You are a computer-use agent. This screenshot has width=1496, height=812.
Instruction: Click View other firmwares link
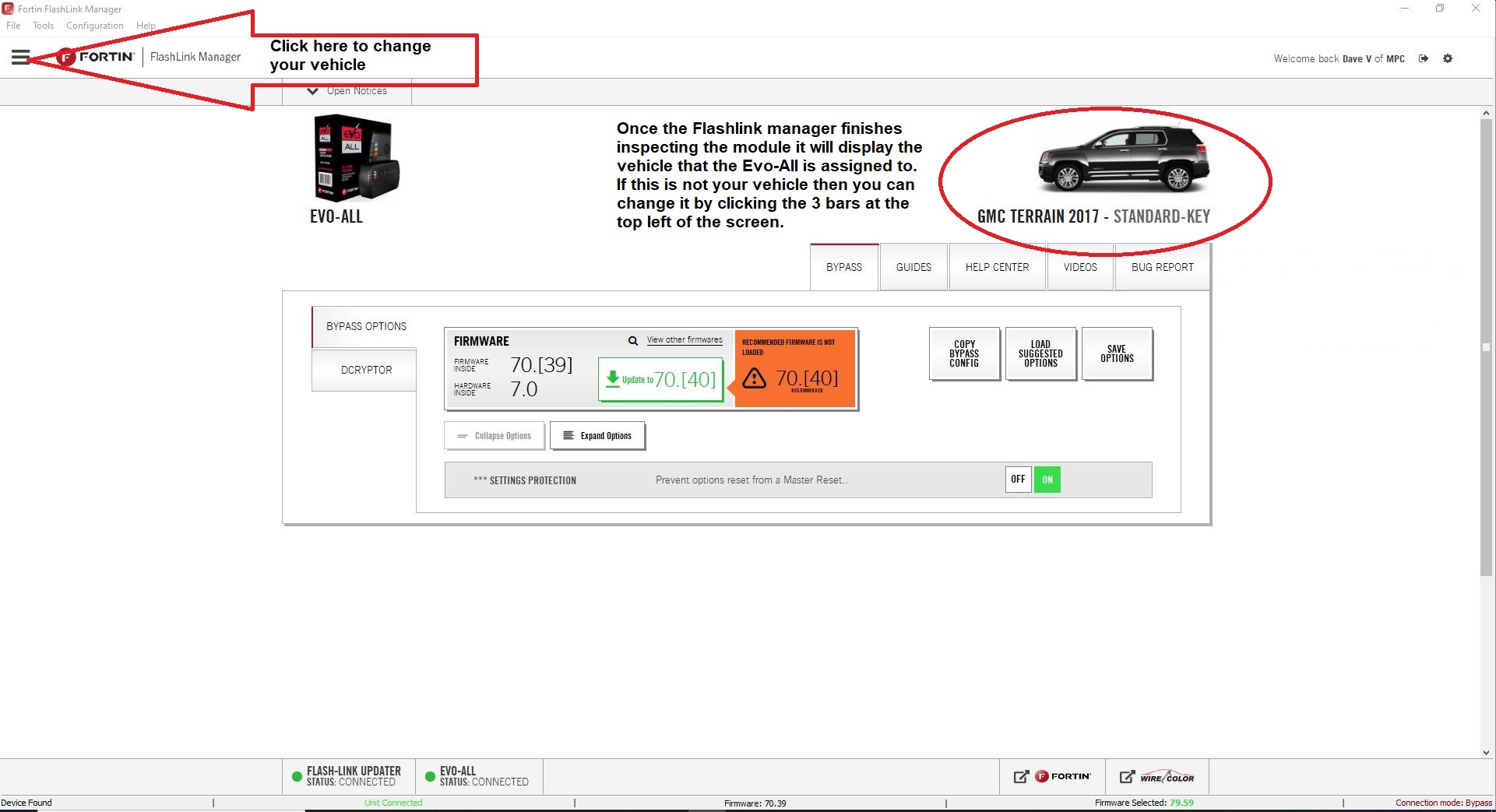(685, 340)
